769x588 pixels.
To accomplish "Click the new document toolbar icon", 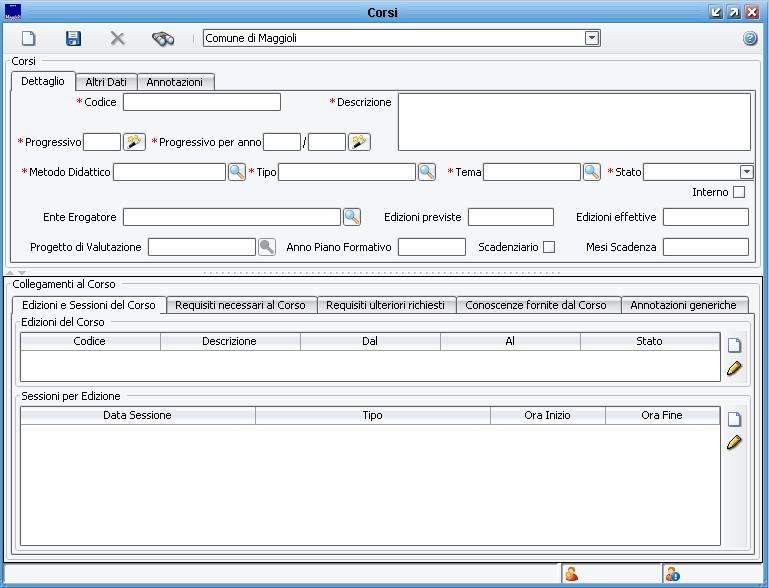I will tap(29, 38).
